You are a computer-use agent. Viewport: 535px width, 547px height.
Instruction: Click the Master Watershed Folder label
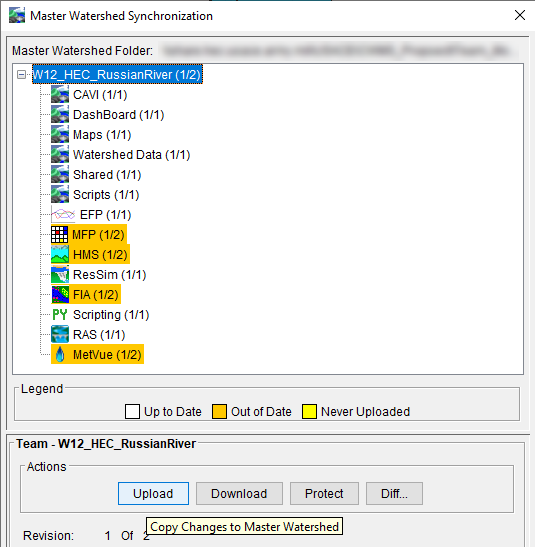83,51
